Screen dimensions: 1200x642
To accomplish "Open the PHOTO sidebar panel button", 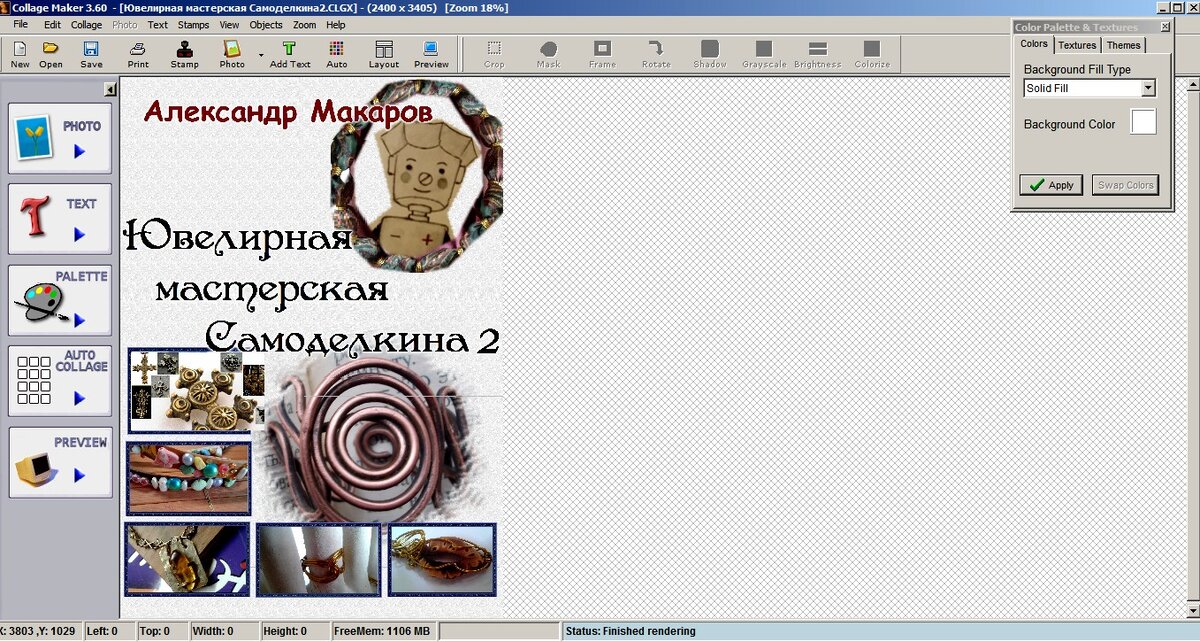I will pos(60,138).
